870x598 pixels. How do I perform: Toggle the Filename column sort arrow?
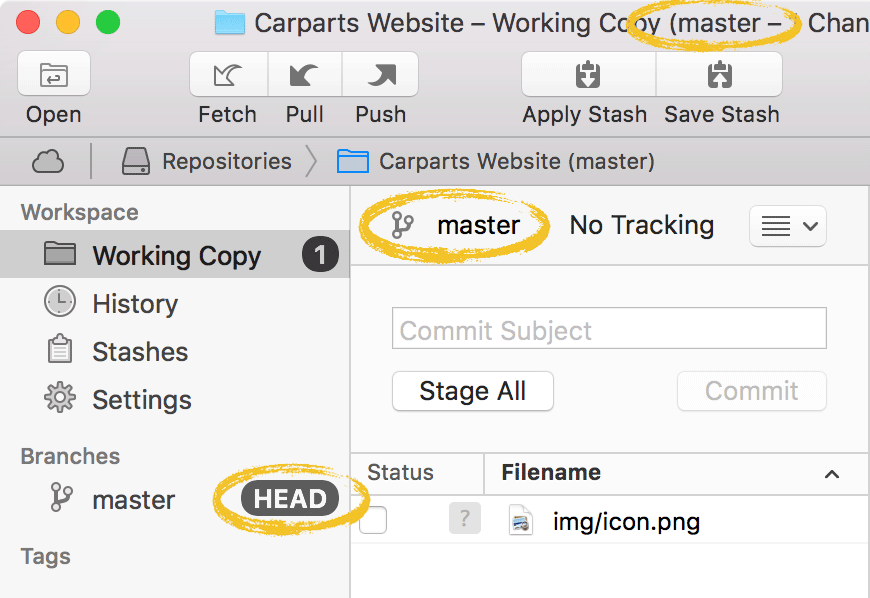(x=831, y=474)
